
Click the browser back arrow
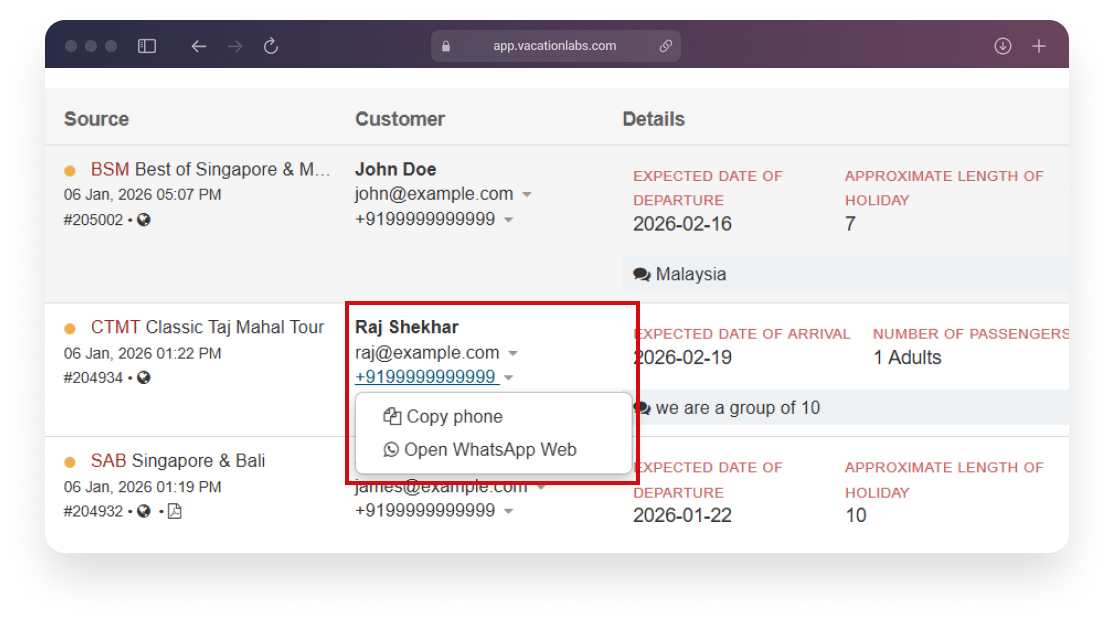(x=198, y=46)
